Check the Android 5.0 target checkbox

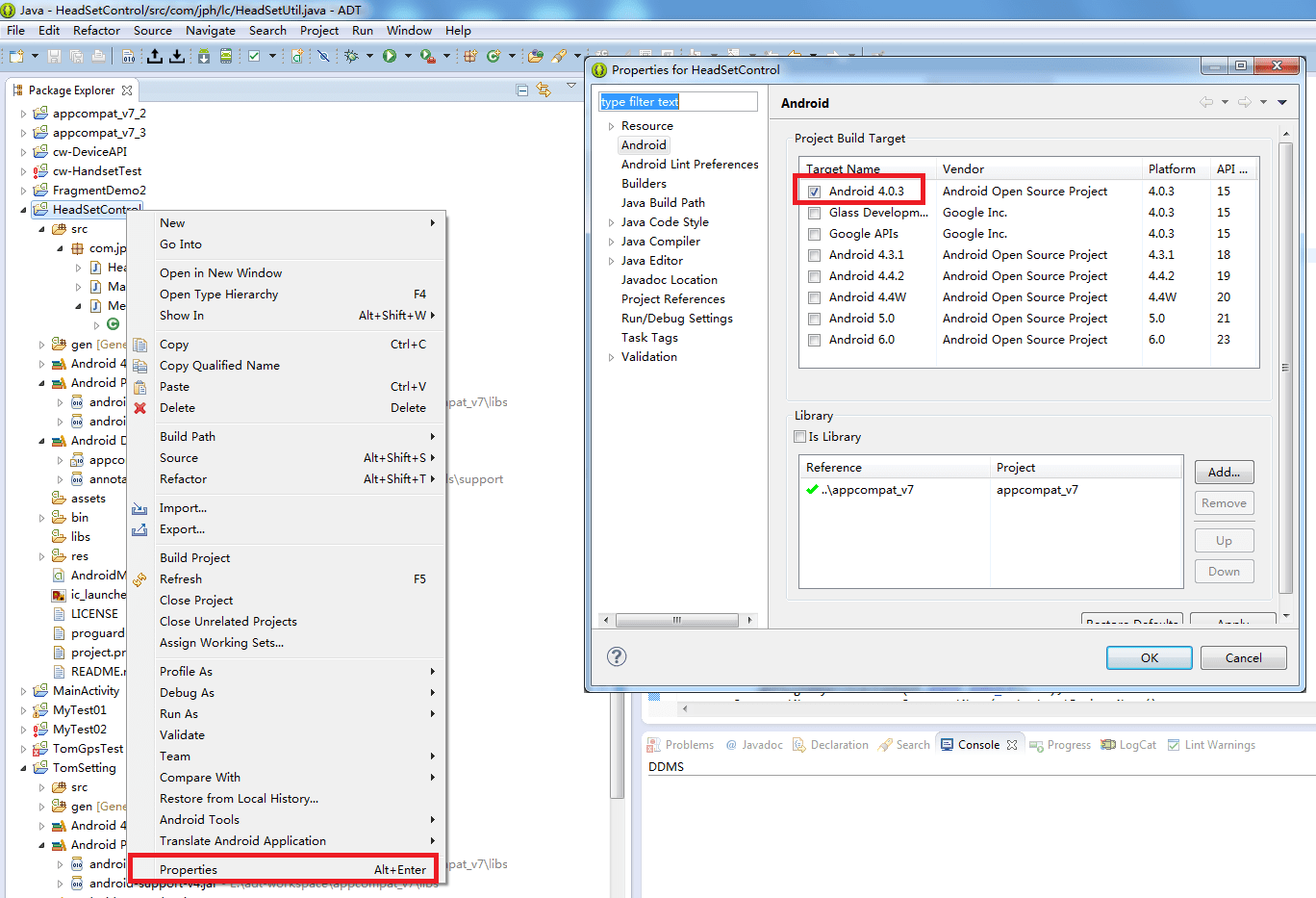815,319
